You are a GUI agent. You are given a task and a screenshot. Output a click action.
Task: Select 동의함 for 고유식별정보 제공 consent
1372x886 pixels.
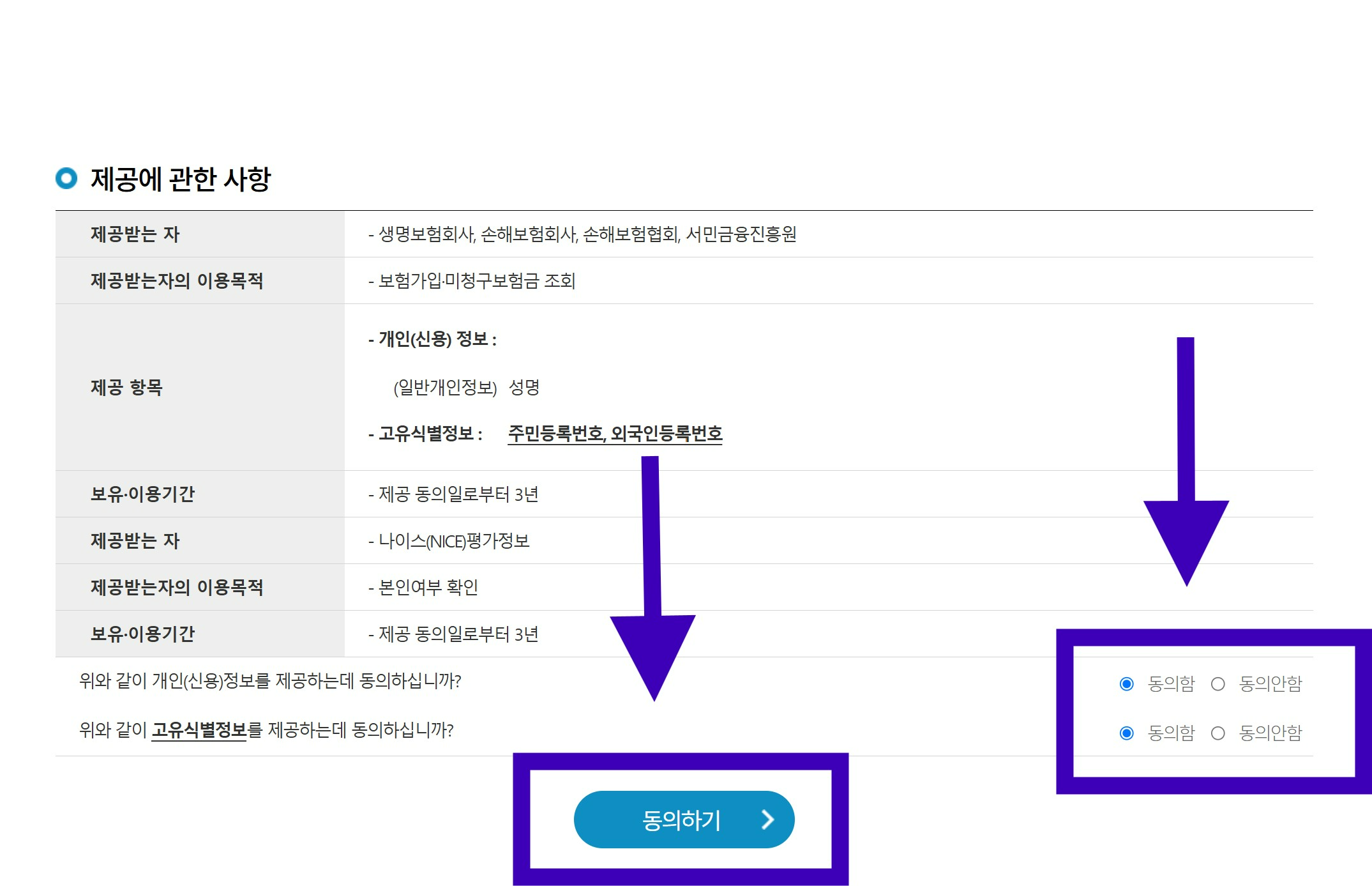[x=1126, y=731]
